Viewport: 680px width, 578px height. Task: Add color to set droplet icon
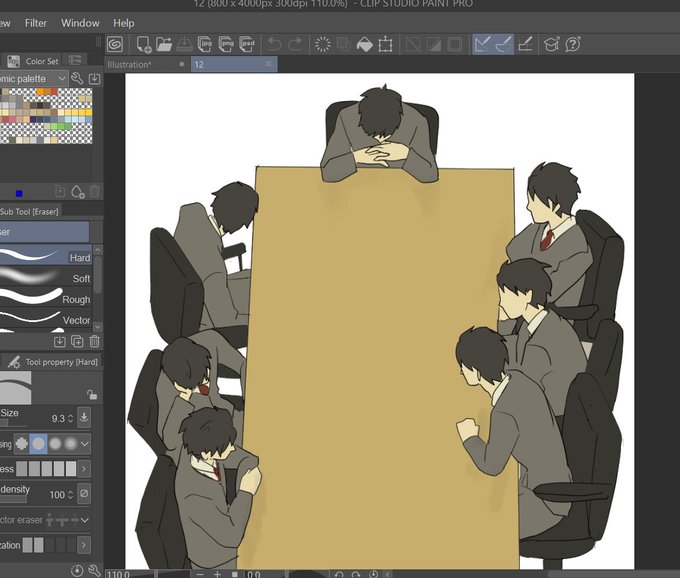78,191
